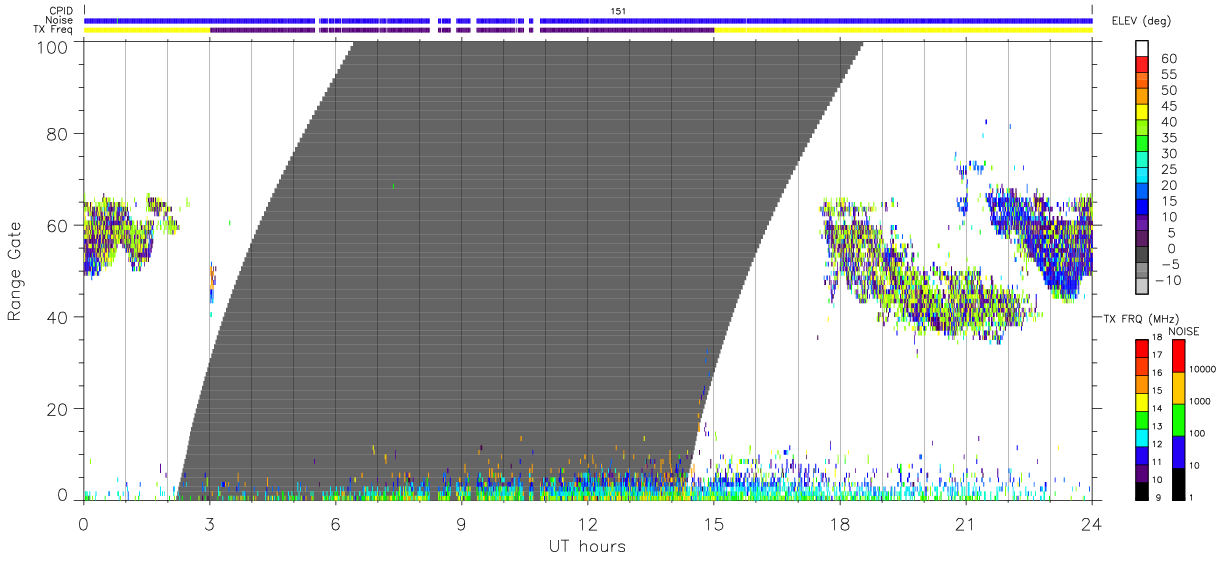Click the '10000' label on the NOISE legend
This screenshot has width=1228, height=567.
tap(1203, 370)
